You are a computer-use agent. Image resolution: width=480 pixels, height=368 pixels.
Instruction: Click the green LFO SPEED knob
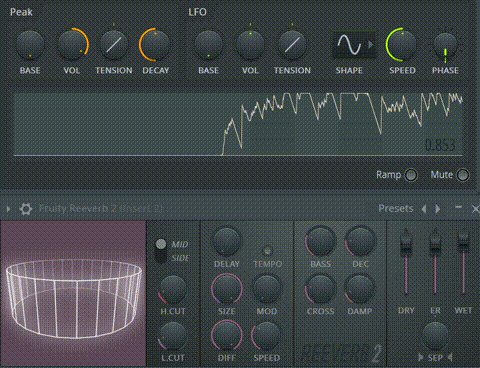coord(402,45)
